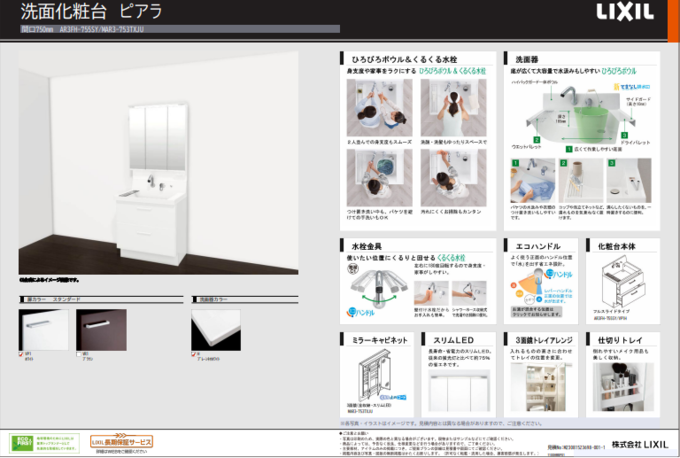Click the LIXIL logo in the header
This screenshot has height=458, width=680.
625,13
